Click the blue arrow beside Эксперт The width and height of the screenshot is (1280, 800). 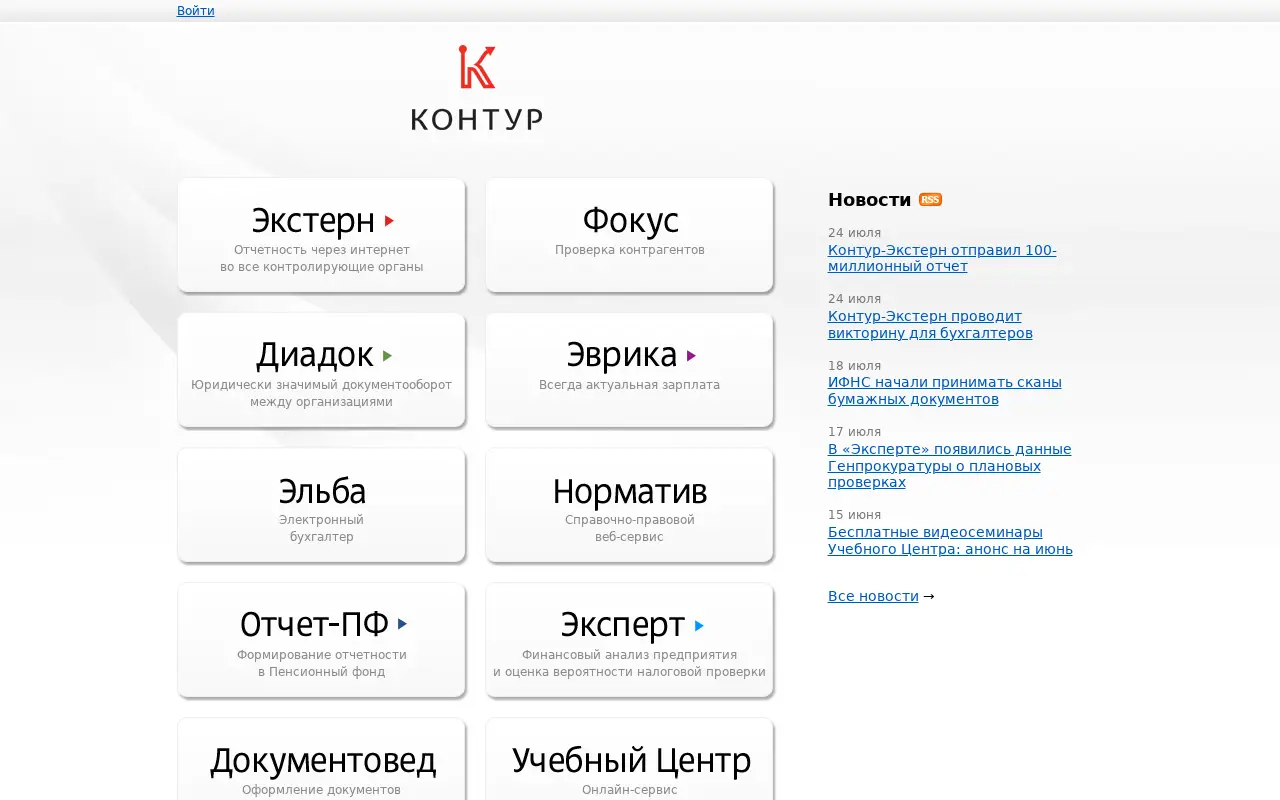coord(699,626)
